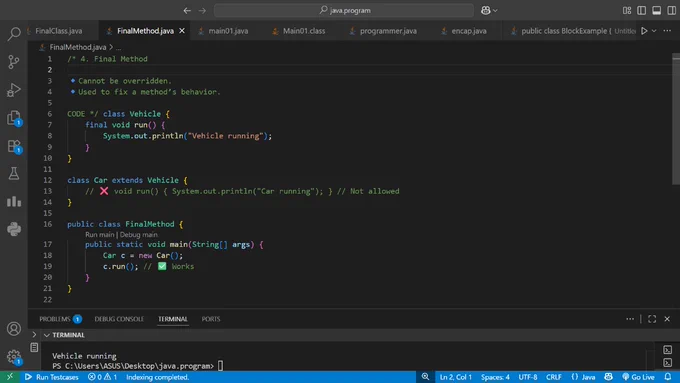Open Run and Debug view
680x383 pixels.
(14, 90)
